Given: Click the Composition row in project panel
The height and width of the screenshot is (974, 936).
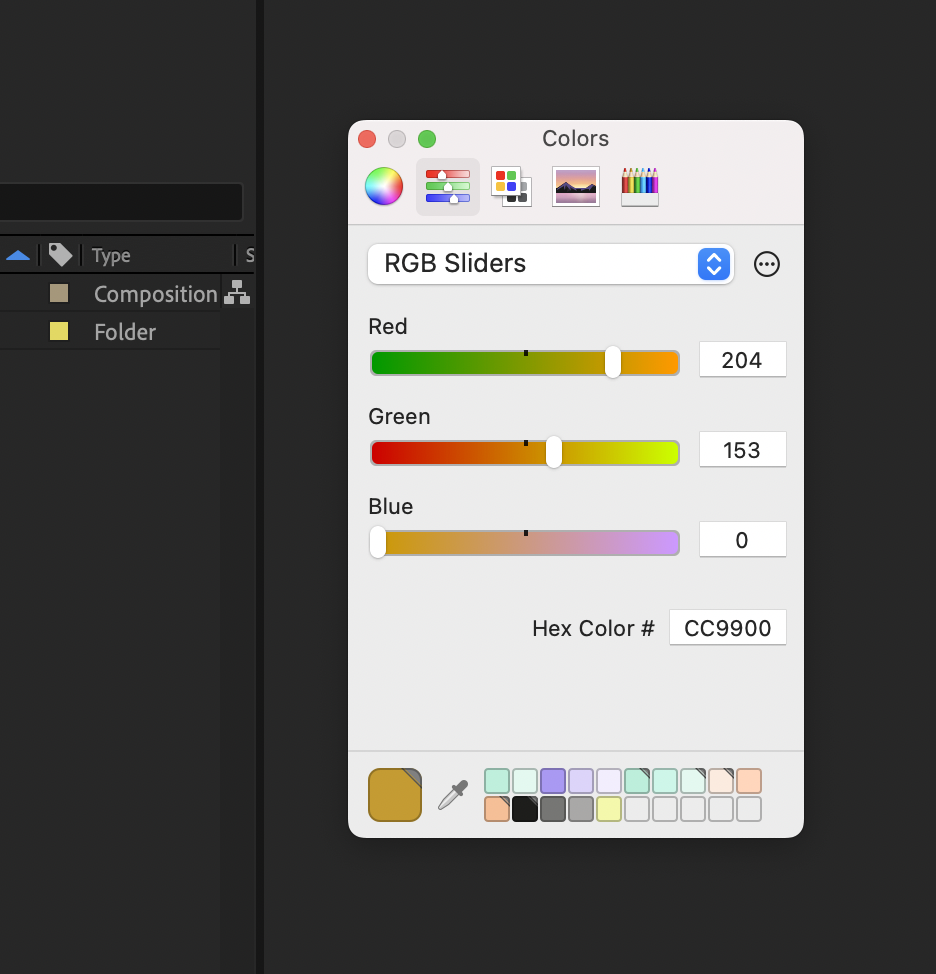Looking at the screenshot, I should pos(155,293).
